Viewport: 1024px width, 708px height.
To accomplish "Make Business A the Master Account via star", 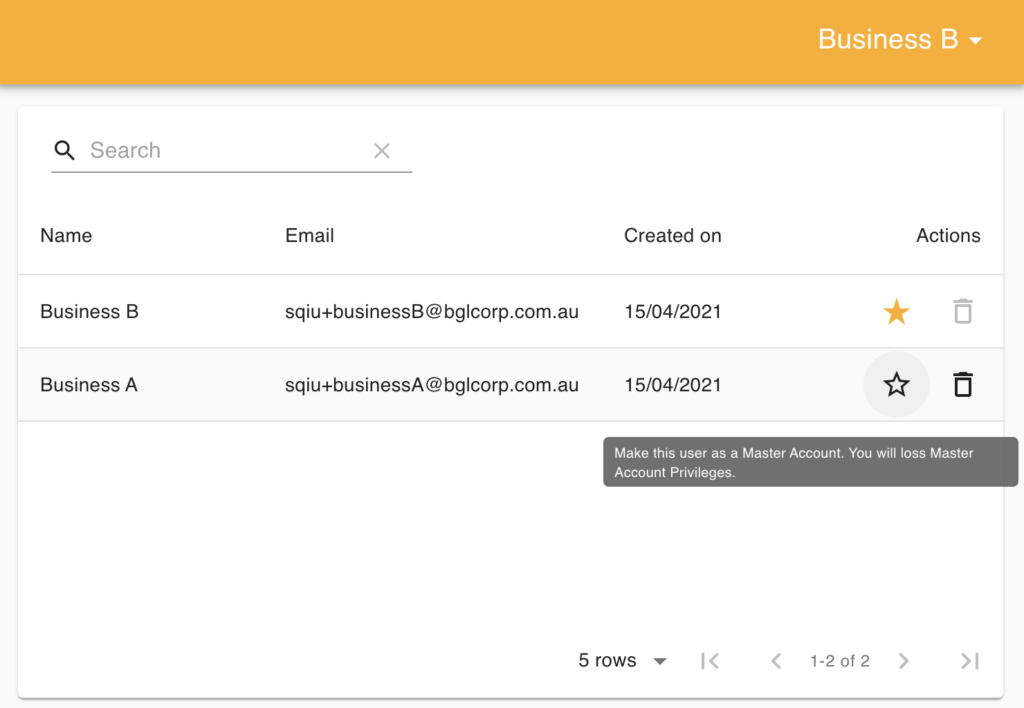I will [897, 385].
